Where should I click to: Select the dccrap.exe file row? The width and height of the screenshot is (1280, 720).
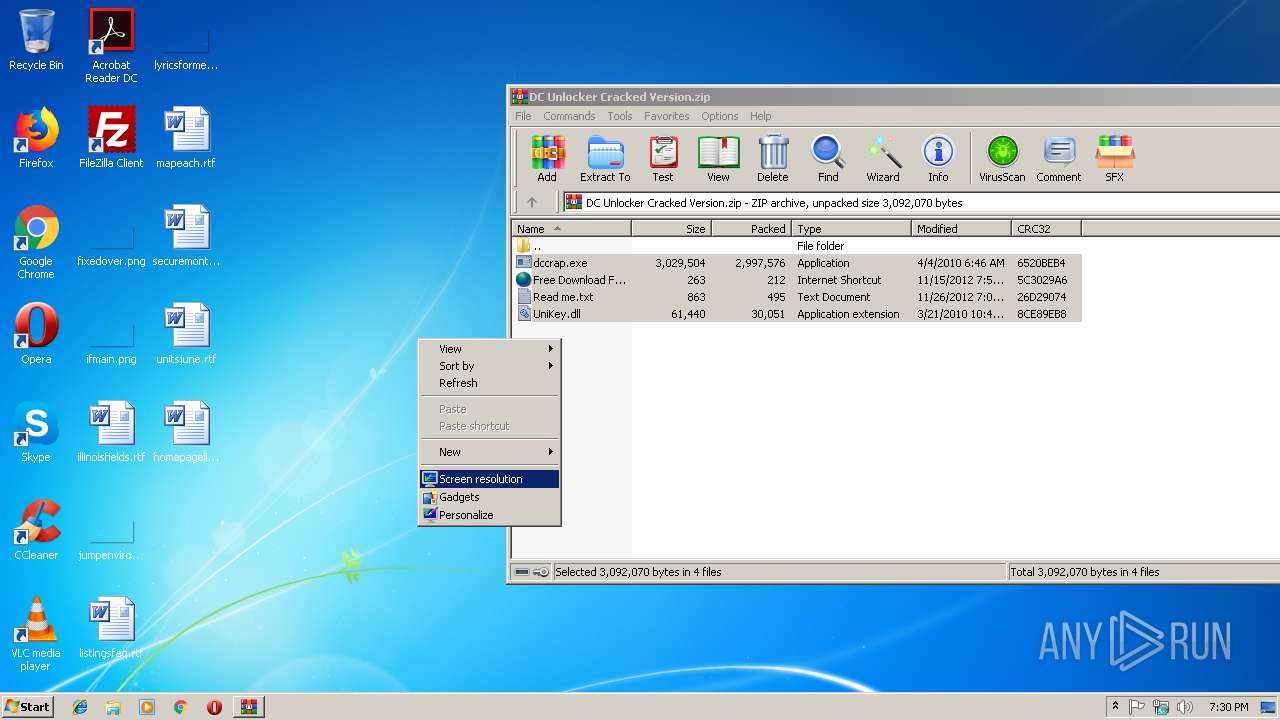(x=797, y=263)
